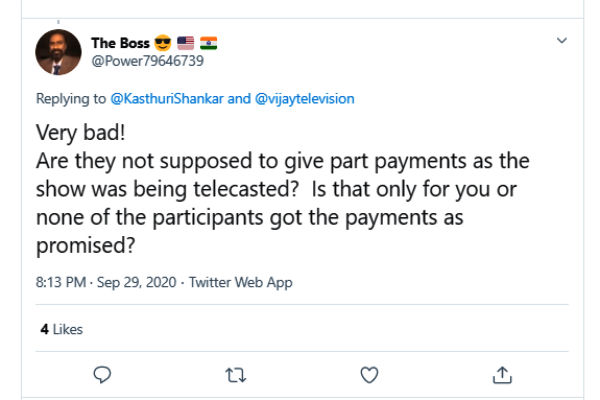Retweet this tweet using the arrows icon
600x400 pixels.
point(236,375)
